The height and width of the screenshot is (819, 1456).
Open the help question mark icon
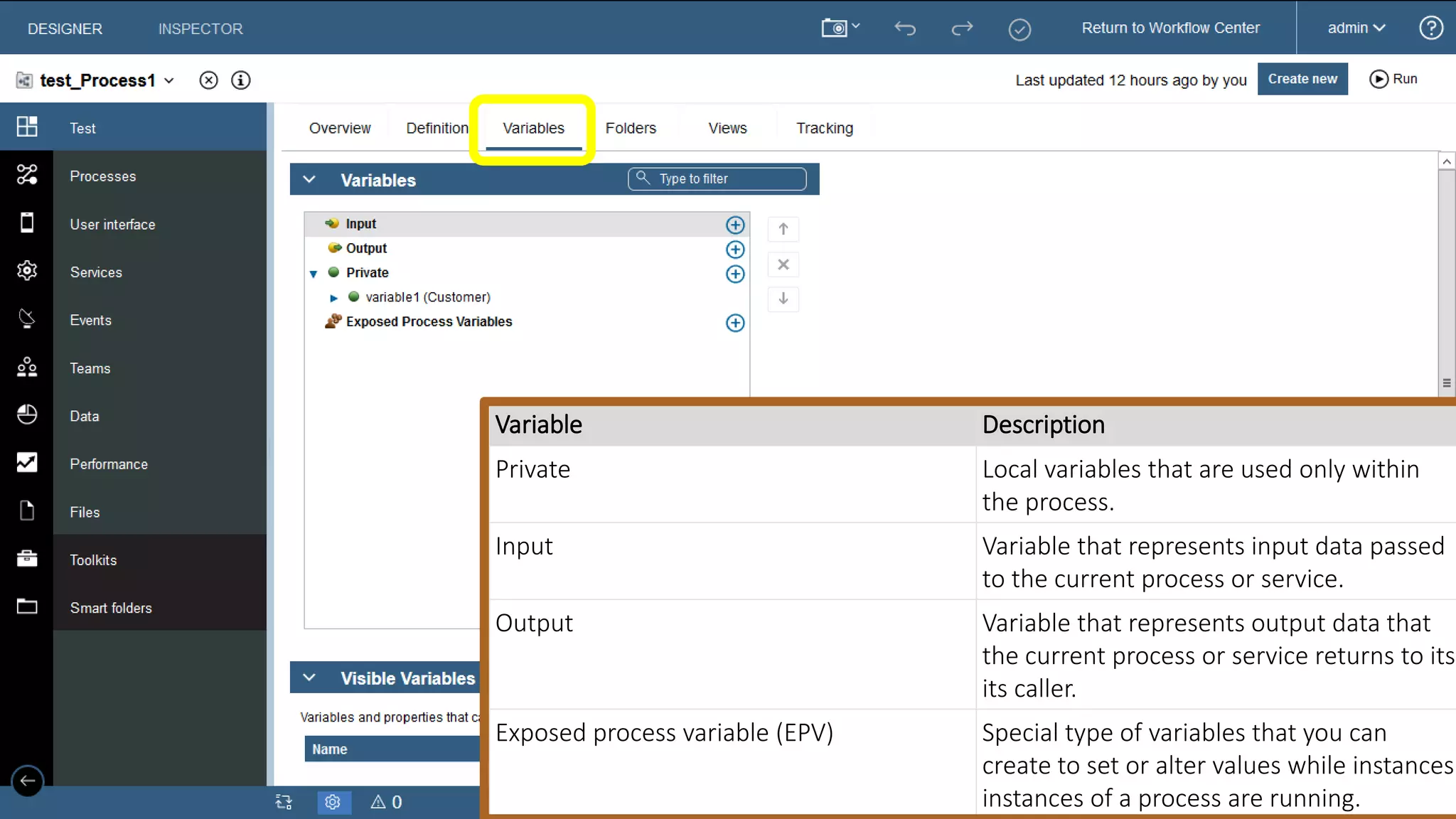point(1430,28)
